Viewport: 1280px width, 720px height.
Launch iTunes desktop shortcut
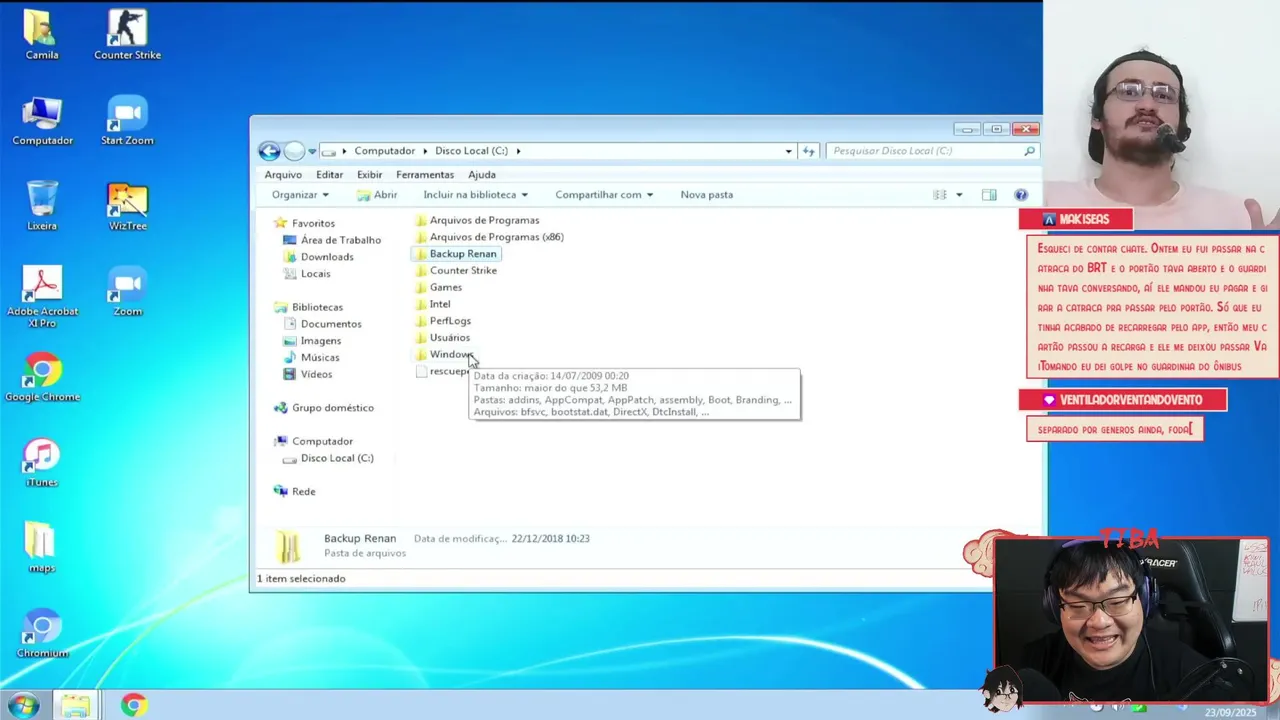click(42, 463)
